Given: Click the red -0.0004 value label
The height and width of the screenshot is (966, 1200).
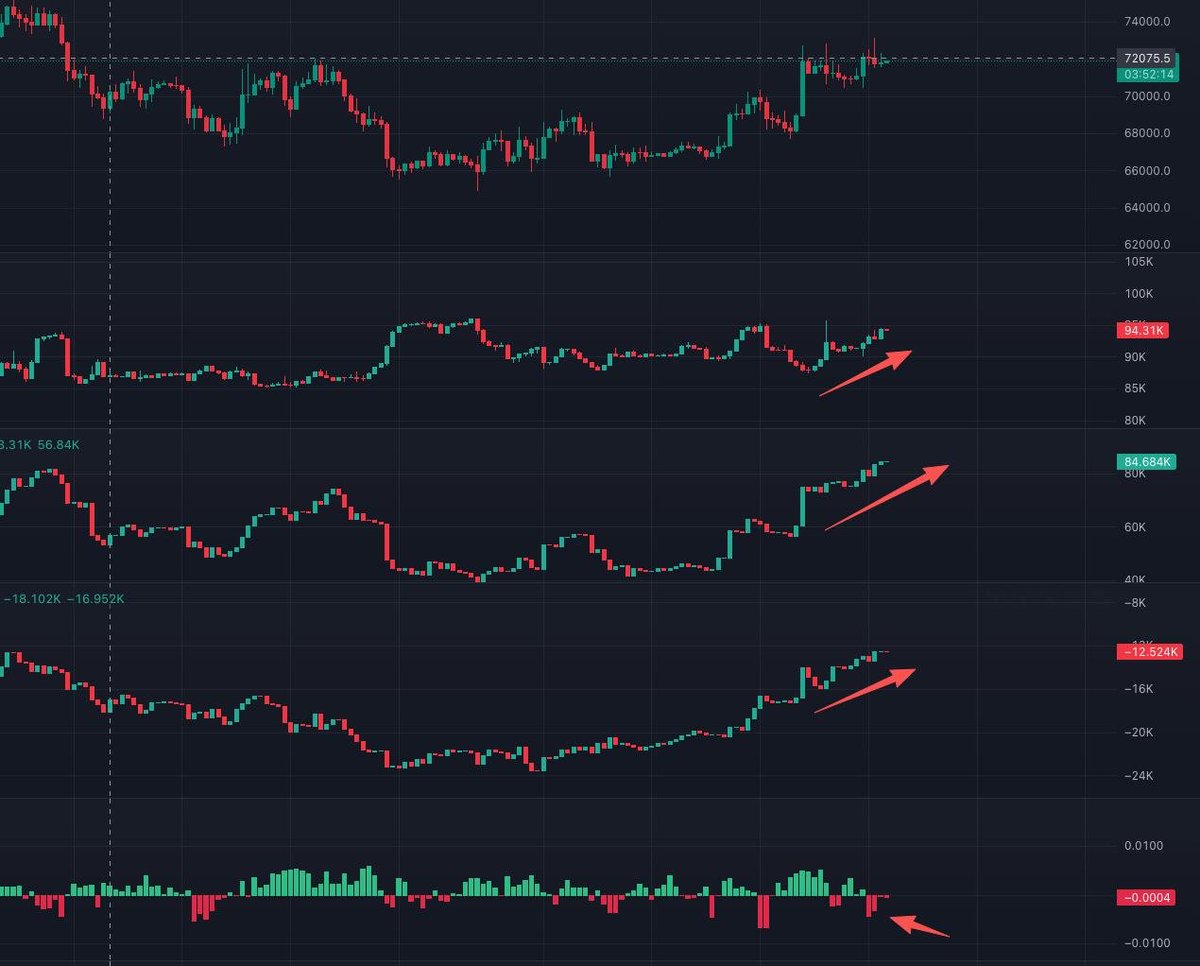Looking at the screenshot, I should [1146, 897].
